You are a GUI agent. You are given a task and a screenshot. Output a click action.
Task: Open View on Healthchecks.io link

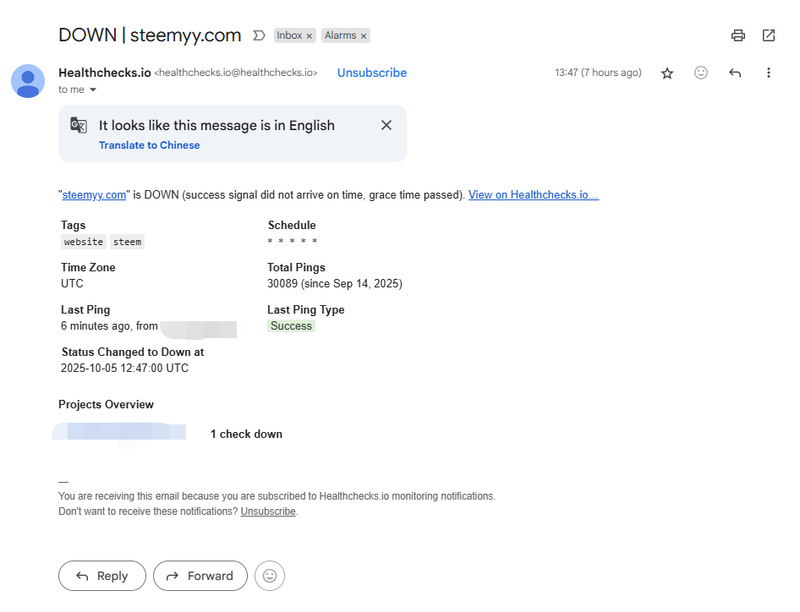point(533,195)
